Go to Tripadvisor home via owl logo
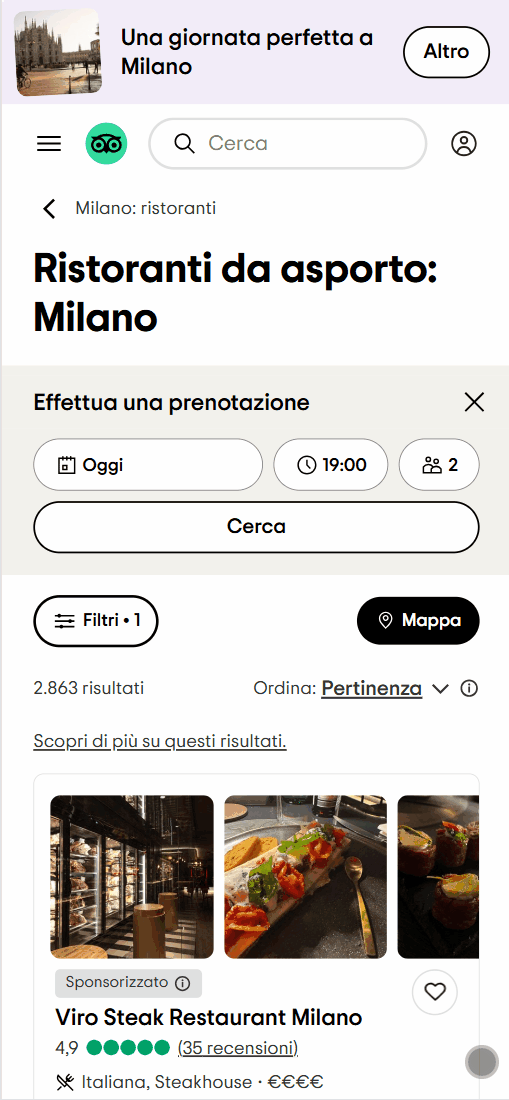Screen dimensions: 509x1100 [107, 144]
